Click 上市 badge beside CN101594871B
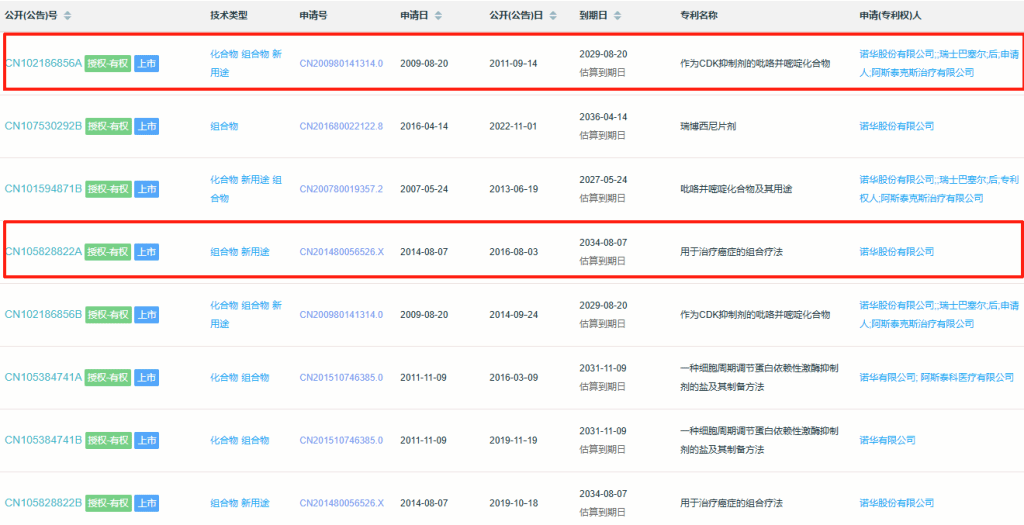Screen dimensions: 1024x525 tap(146, 189)
